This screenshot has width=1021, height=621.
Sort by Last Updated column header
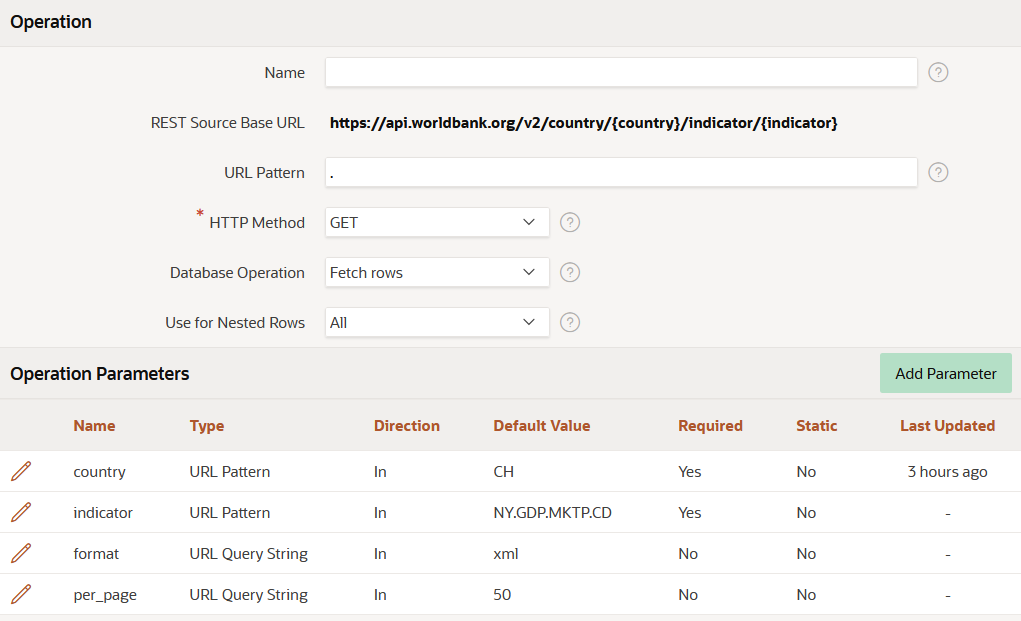[x=947, y=425]
